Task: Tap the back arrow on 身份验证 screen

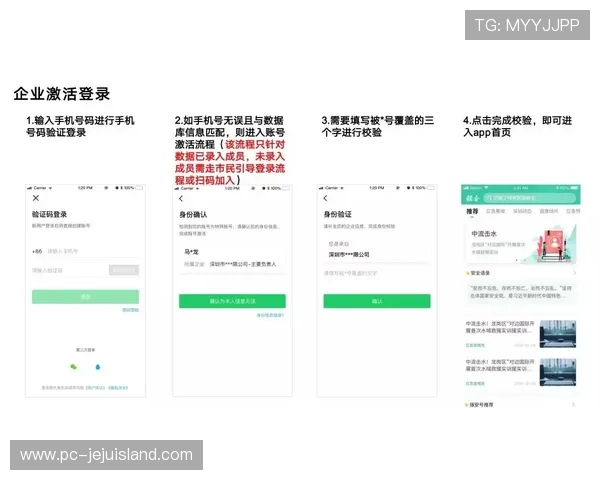Action: pos(325,198)
